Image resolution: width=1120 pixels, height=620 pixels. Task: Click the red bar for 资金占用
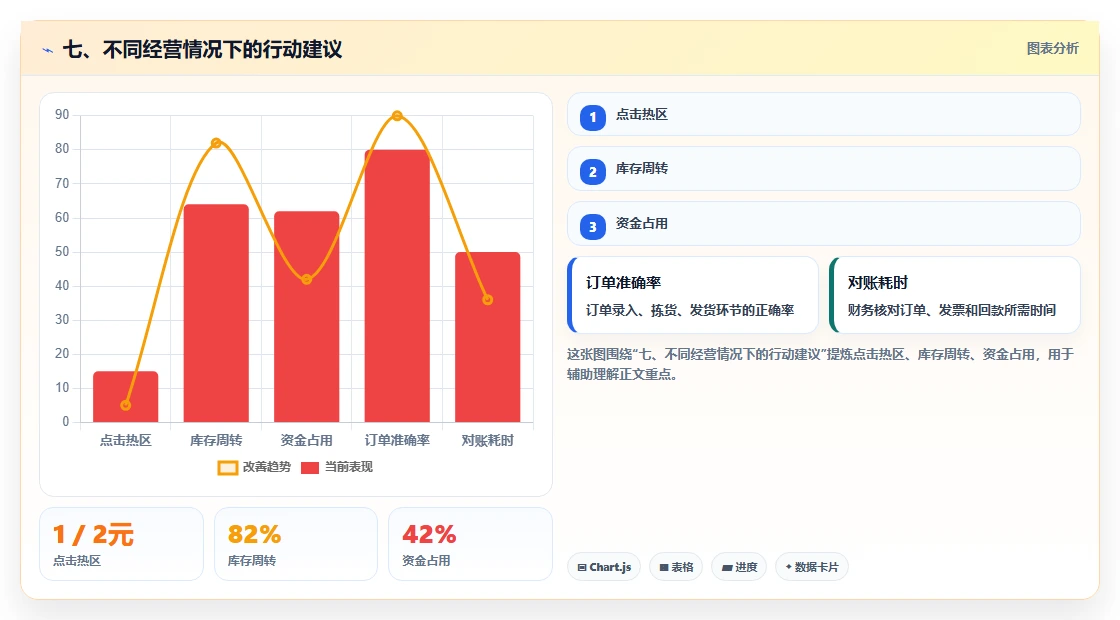(x=306, y=316)
